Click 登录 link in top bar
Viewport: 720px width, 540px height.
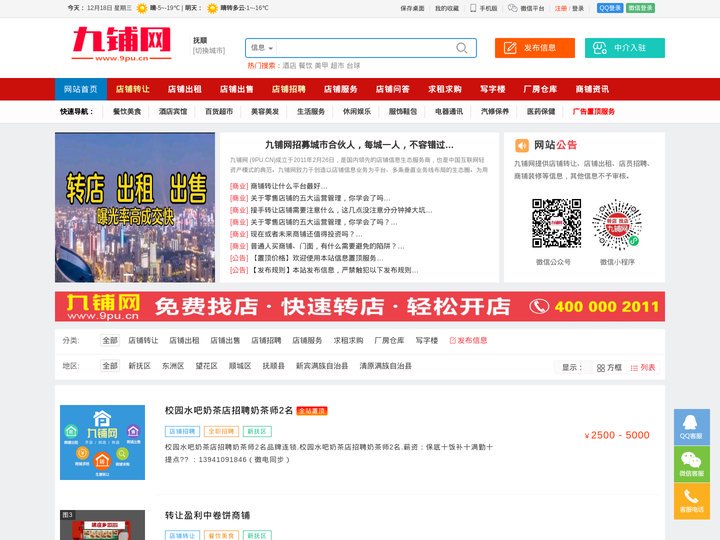pyautogui.click(x=578, y=8)
